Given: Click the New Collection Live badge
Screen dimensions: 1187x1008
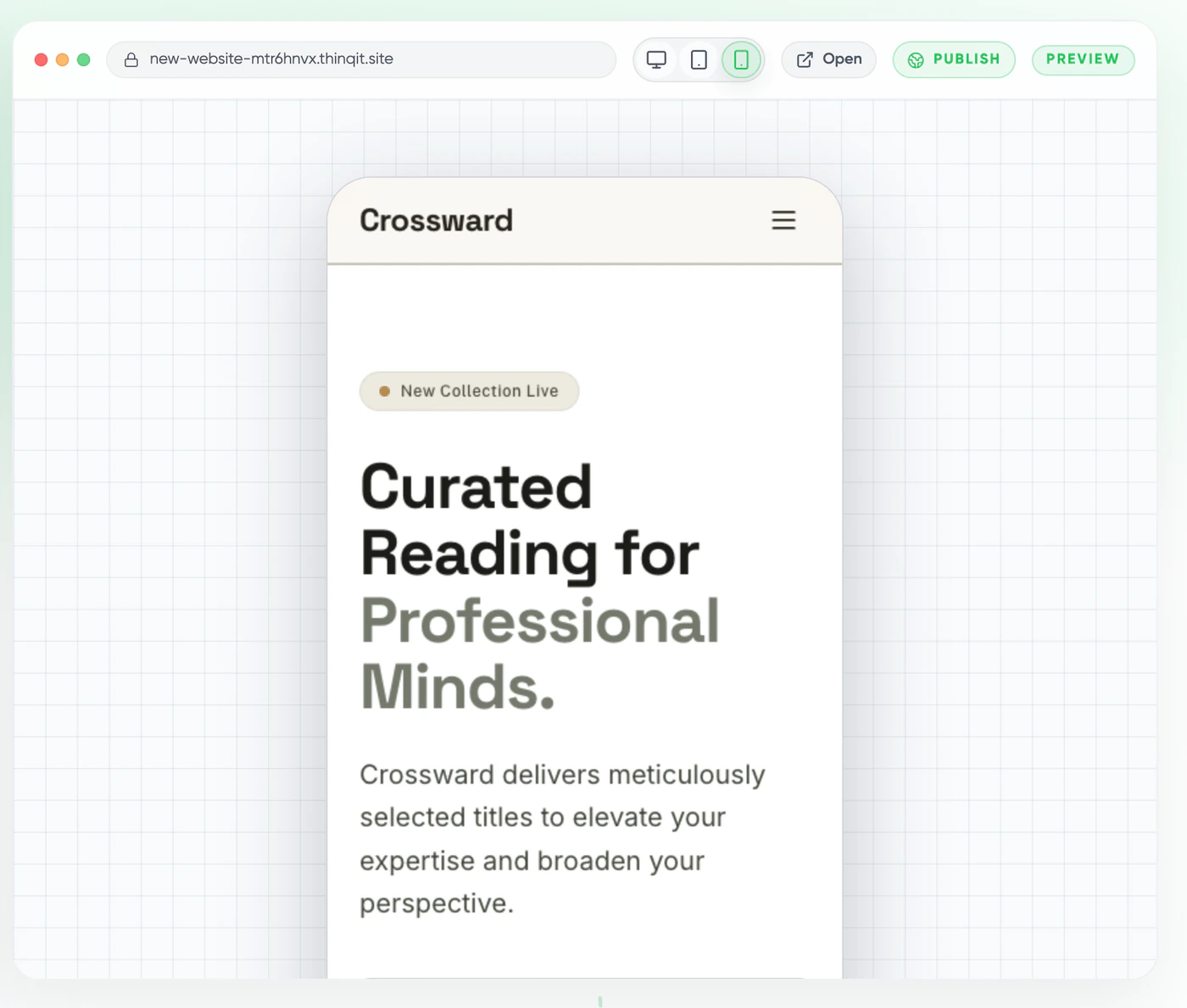Looking at the screenshot, I should click(469, 391).
